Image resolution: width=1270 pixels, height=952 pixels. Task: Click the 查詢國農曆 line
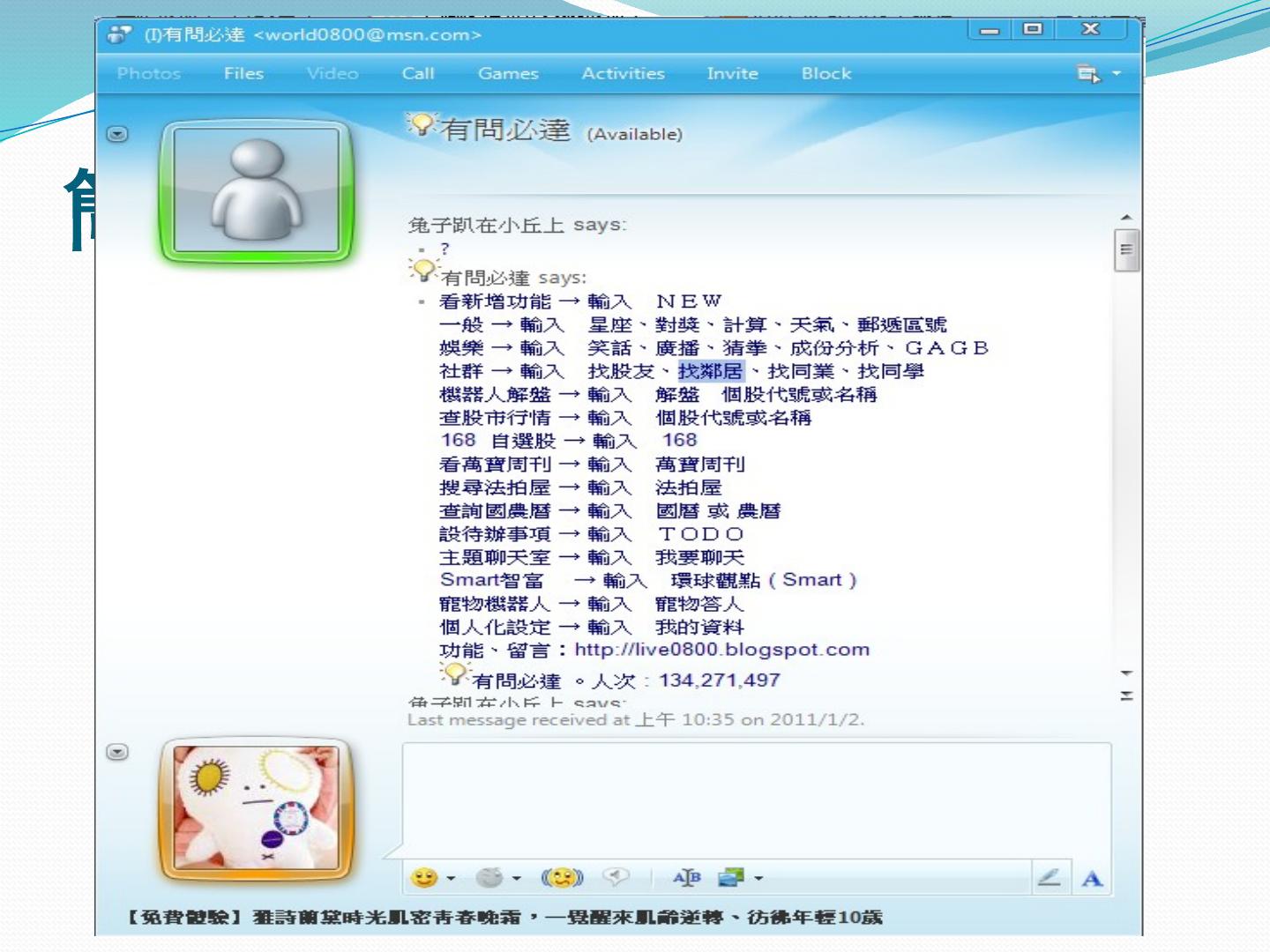[x=610, y=510]
